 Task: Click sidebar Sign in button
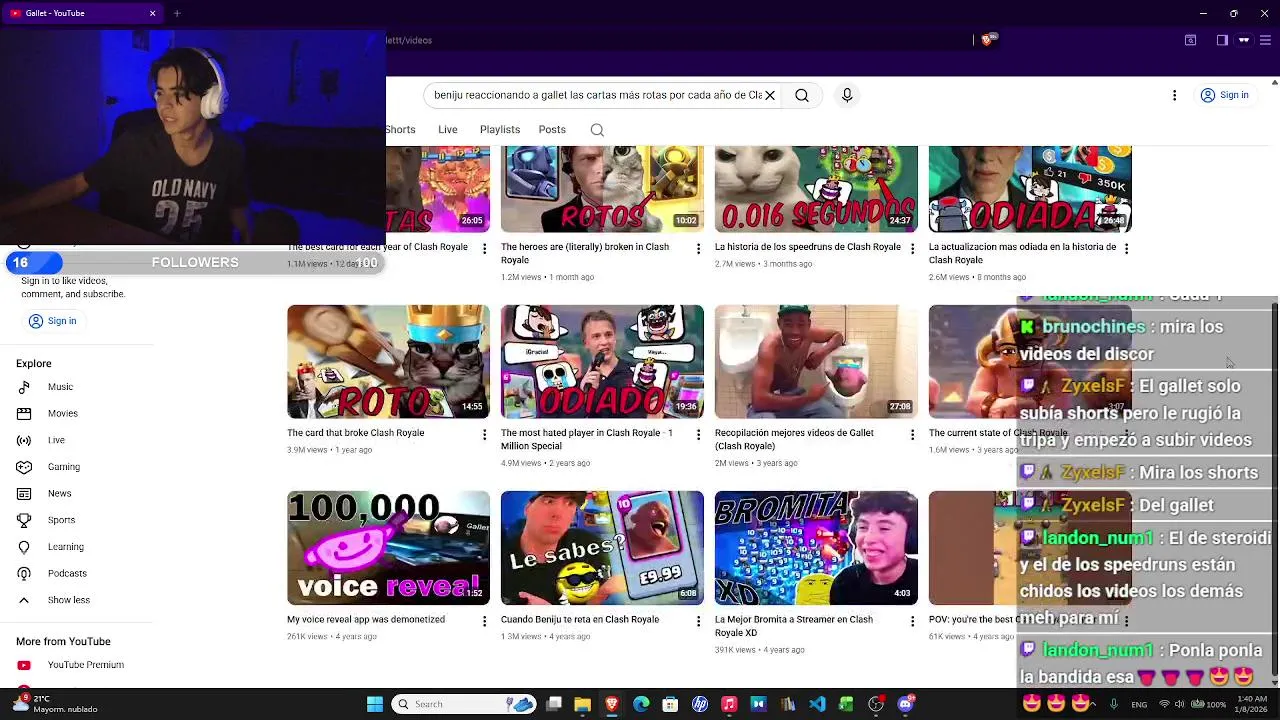53,321
